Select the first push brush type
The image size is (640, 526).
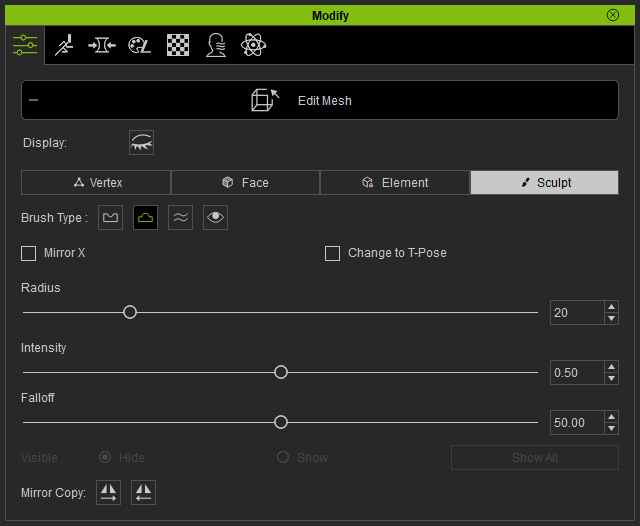110,218
